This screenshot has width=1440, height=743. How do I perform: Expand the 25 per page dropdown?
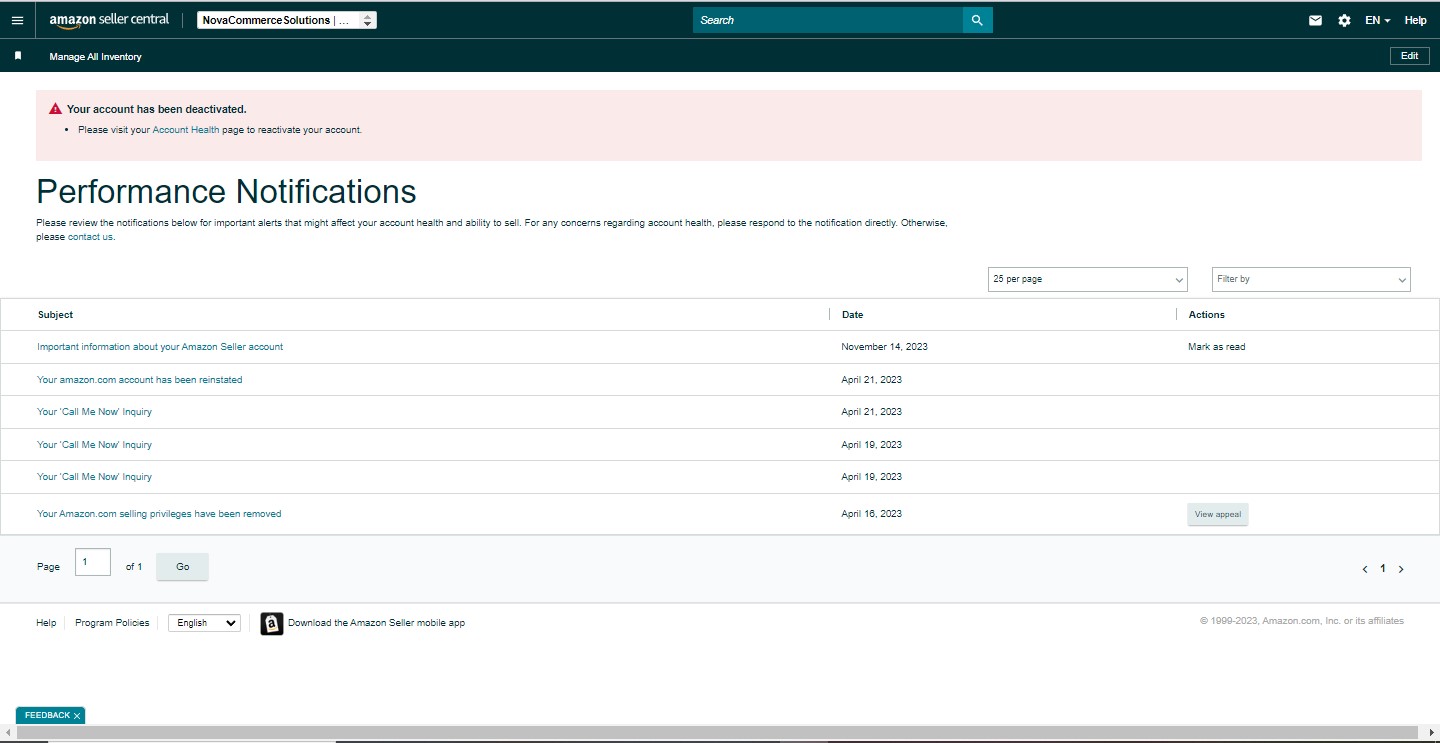[1087, 279]
